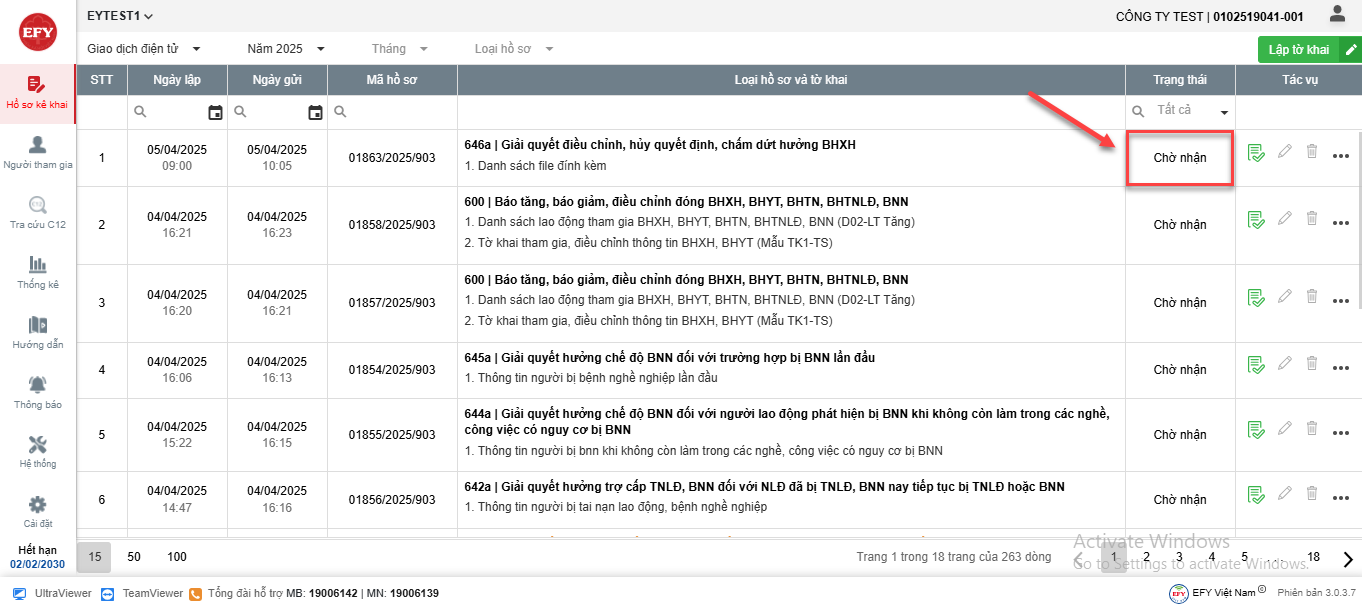Viewport: 1362px width, 605px height.
Task: Open Tra cứu C12 lookup
Action: pyautogui.click(x=38, y=212)
